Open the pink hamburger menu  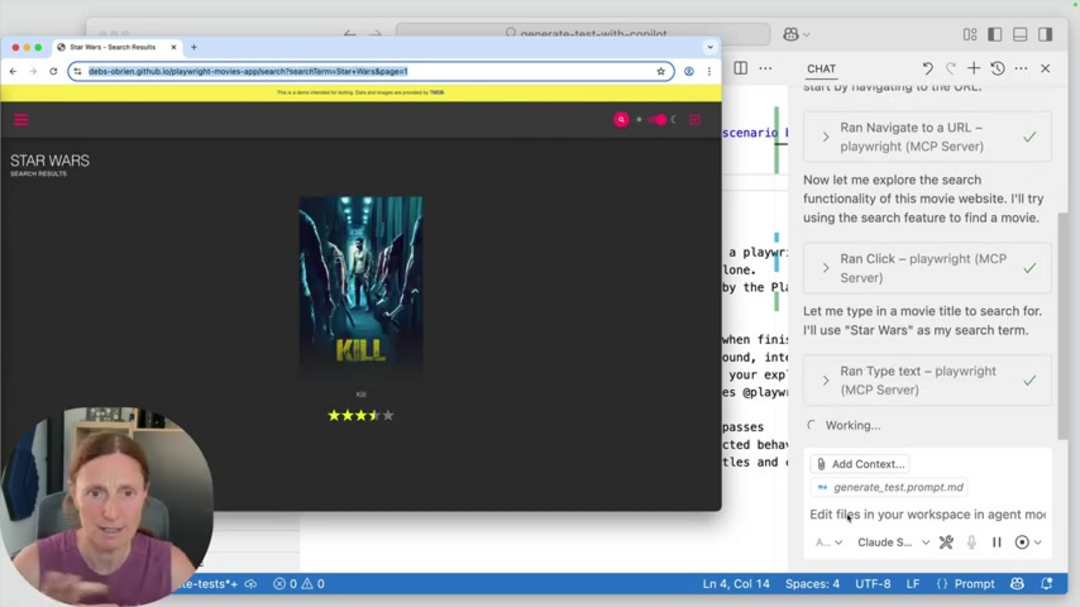21,120
